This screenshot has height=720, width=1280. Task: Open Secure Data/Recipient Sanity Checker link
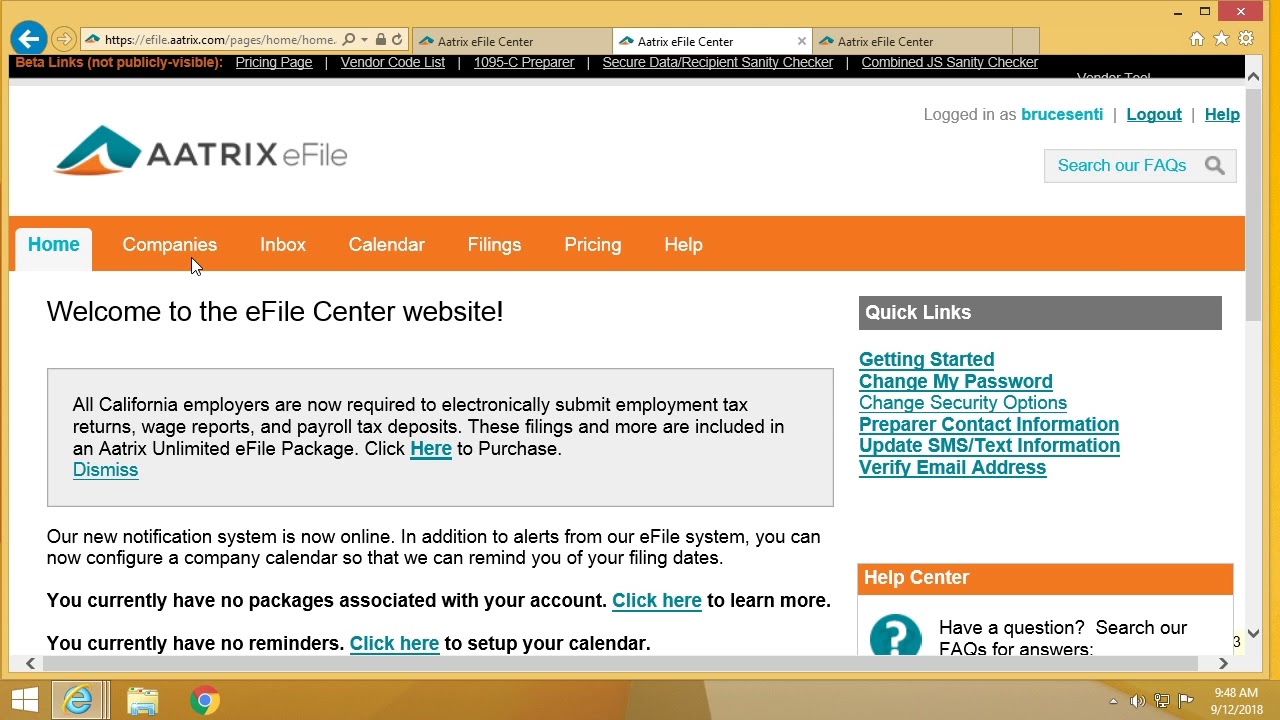718,62
